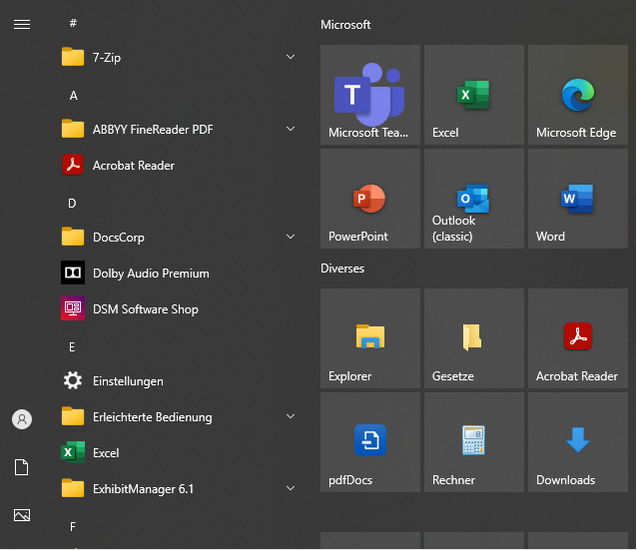
Task: Open the hamburger menu at top left
Action: [22, 25]
